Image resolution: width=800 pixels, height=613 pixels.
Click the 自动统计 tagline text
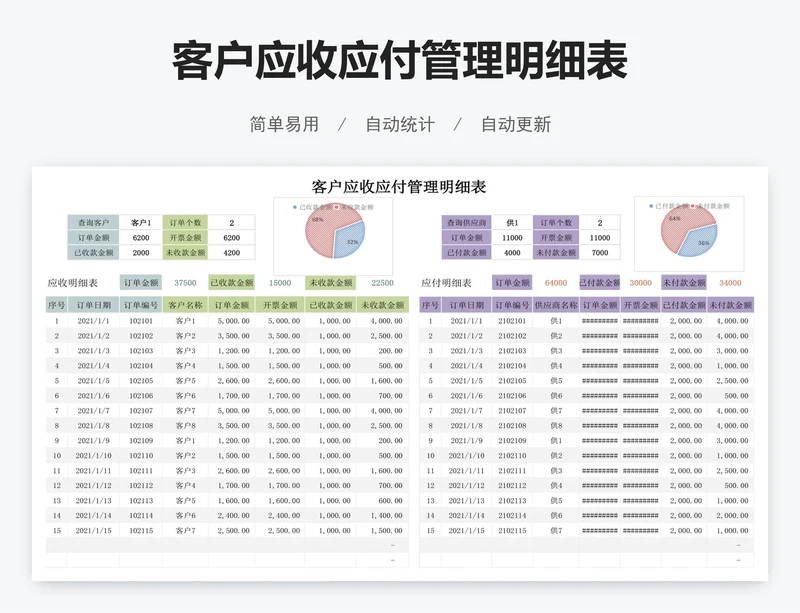coord(400,124)
